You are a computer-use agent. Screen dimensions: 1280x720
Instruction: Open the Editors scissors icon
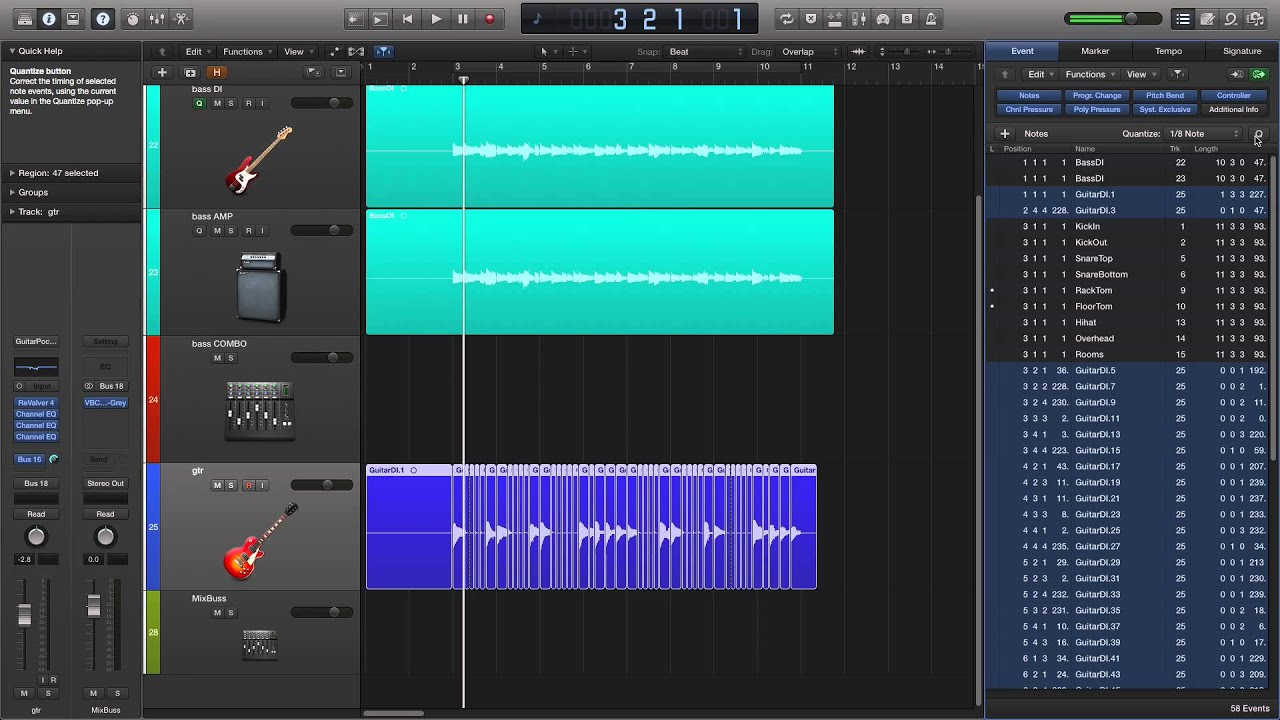coord(181,19)
